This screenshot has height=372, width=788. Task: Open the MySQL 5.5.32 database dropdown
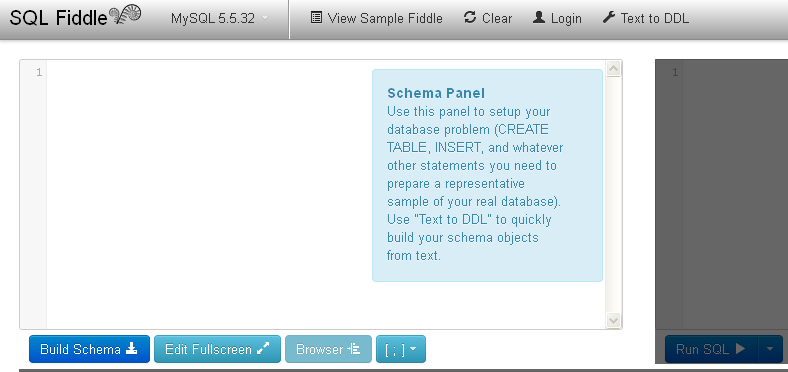220,19
